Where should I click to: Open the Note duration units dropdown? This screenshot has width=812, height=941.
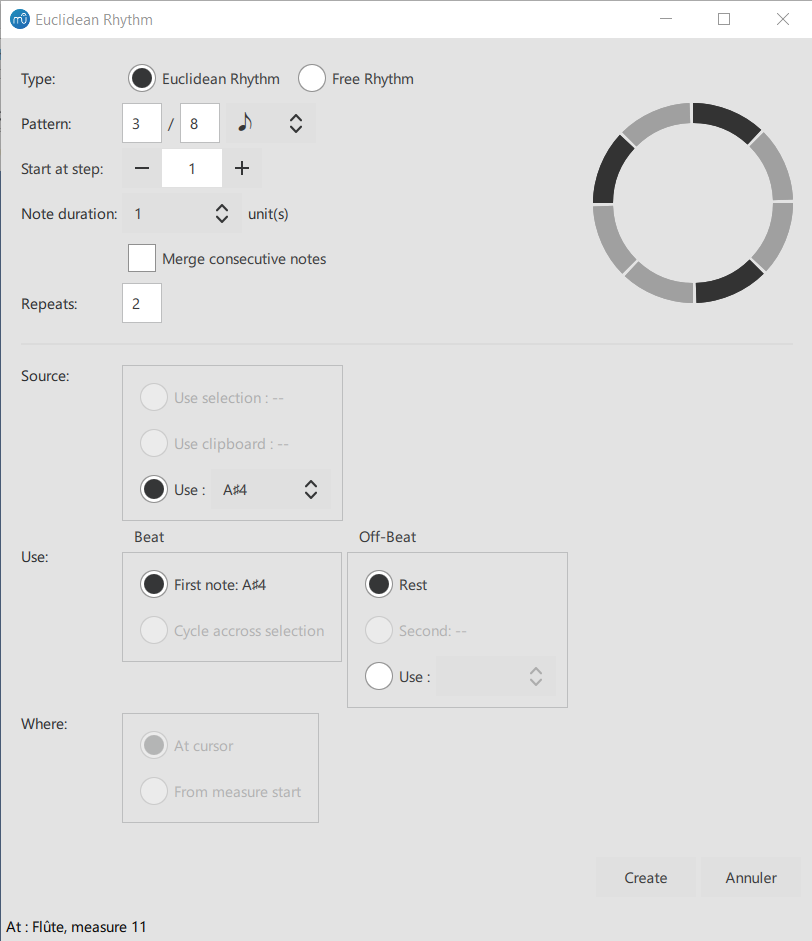point(180,214)
